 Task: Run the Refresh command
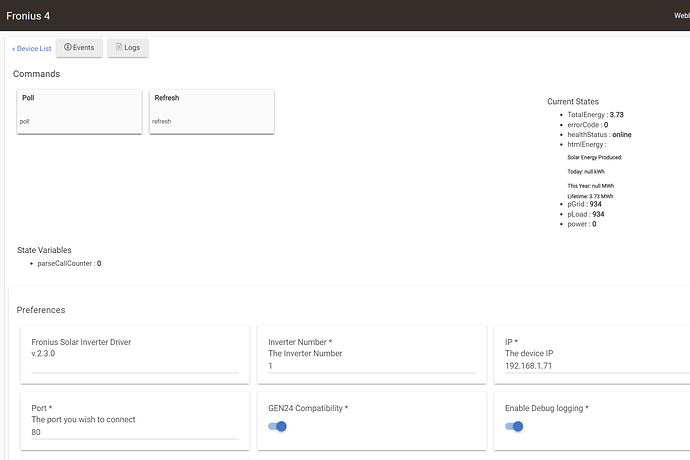(x=212, y=111)
